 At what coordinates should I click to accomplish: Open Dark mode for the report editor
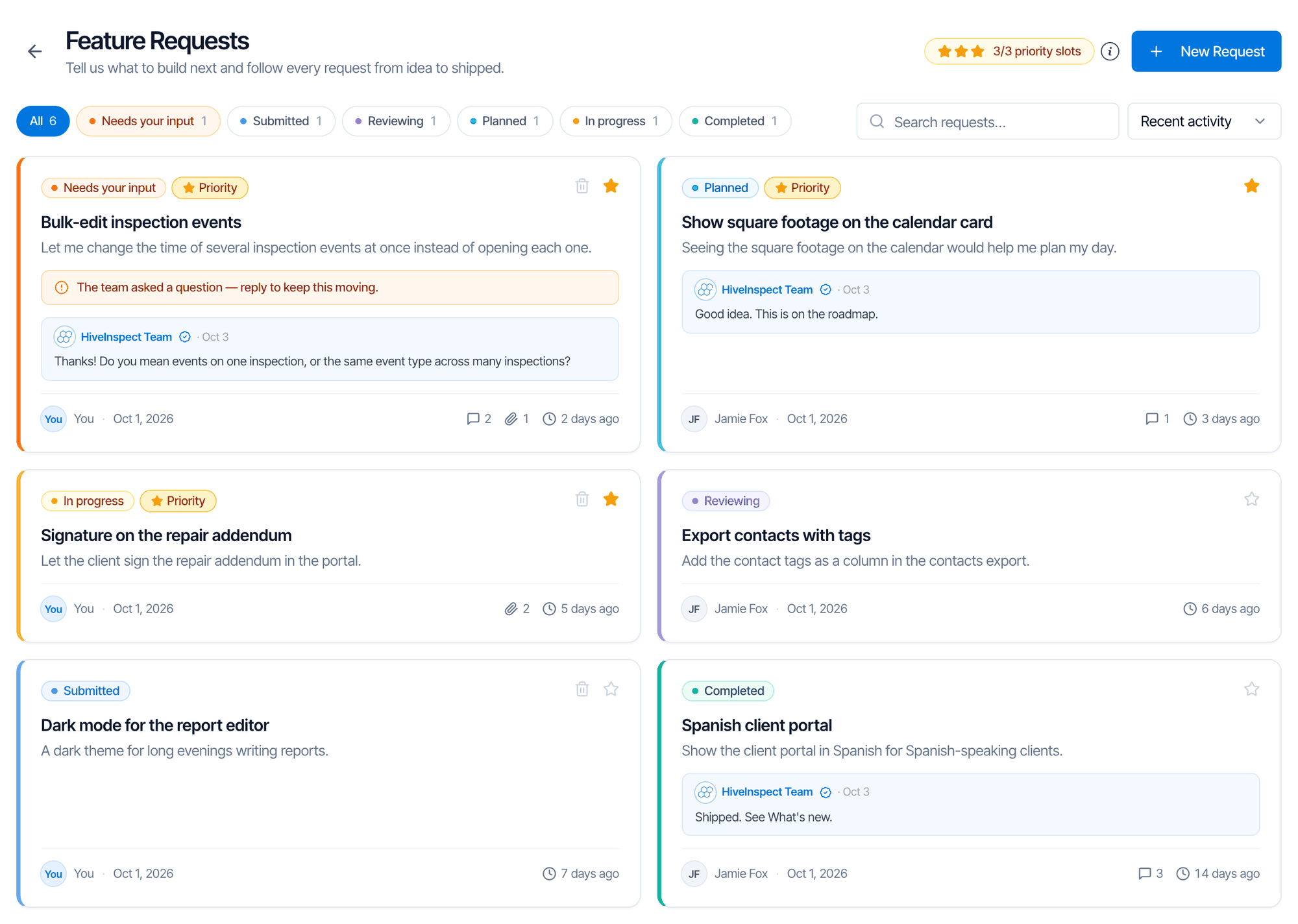coord(154,725)
